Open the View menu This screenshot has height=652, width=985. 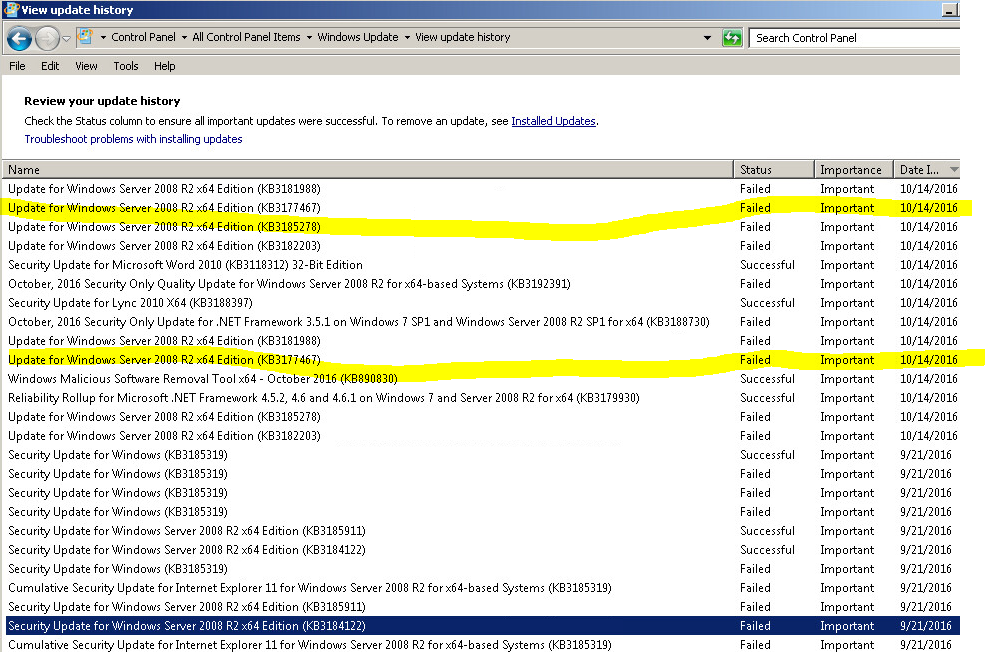[x=86, y=66]
